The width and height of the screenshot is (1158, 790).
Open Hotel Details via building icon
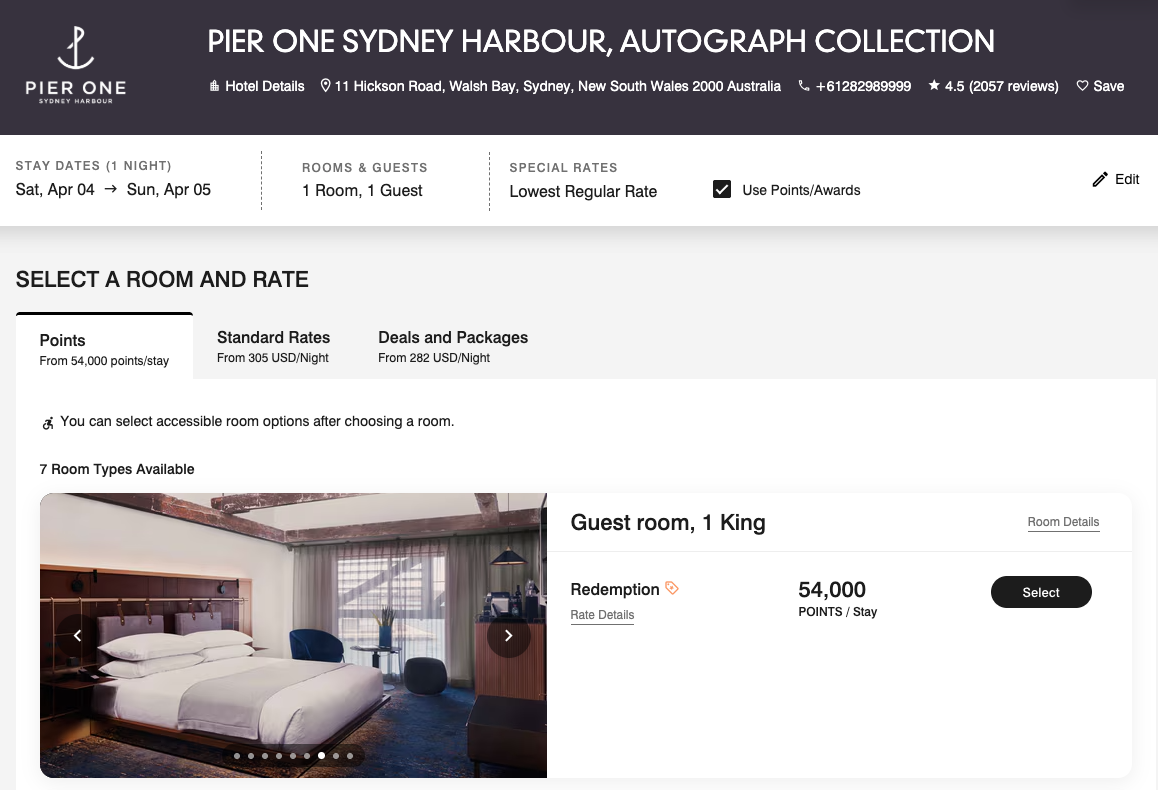pos(214,86)
